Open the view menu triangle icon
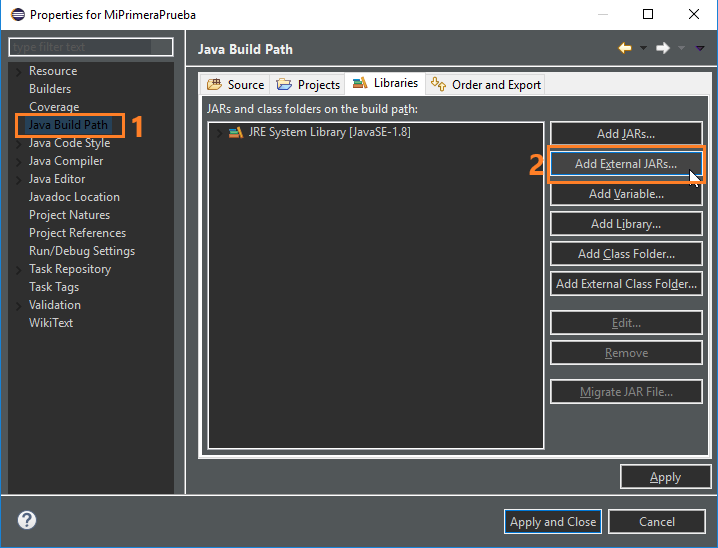Image resolution: width=718 pixels, height=548 pixels. click(699, 48)
